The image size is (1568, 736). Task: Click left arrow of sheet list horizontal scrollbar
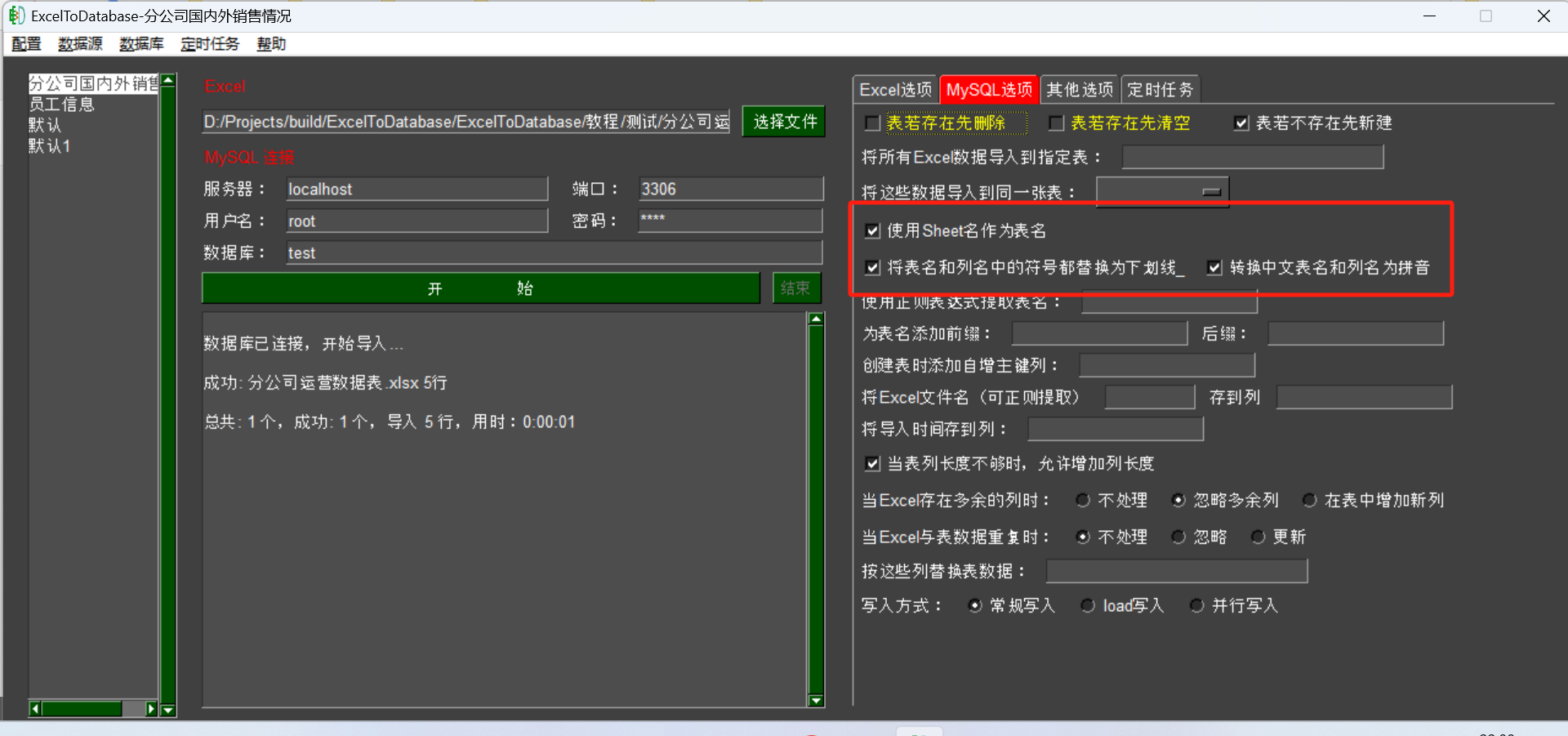pos(35,709)
